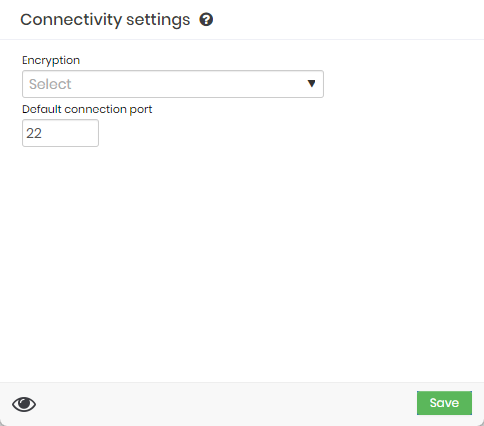
Task: Click the port number 22
Action: click(x=34, y=133)
